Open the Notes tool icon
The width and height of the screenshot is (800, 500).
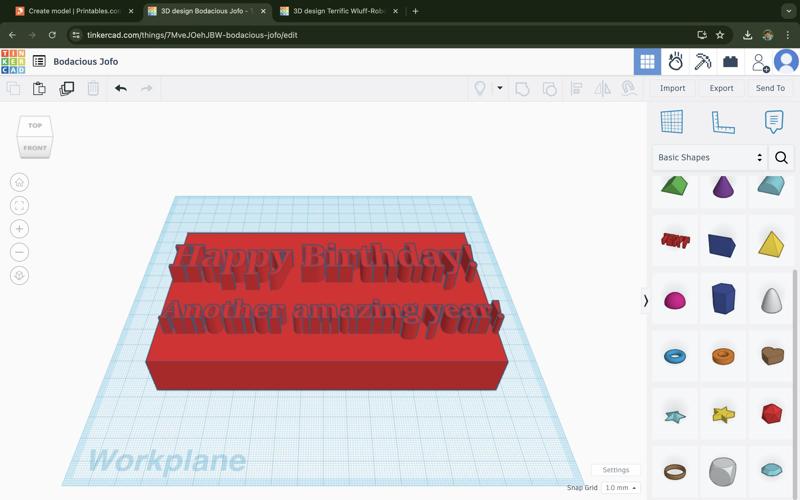click(773, 122)
